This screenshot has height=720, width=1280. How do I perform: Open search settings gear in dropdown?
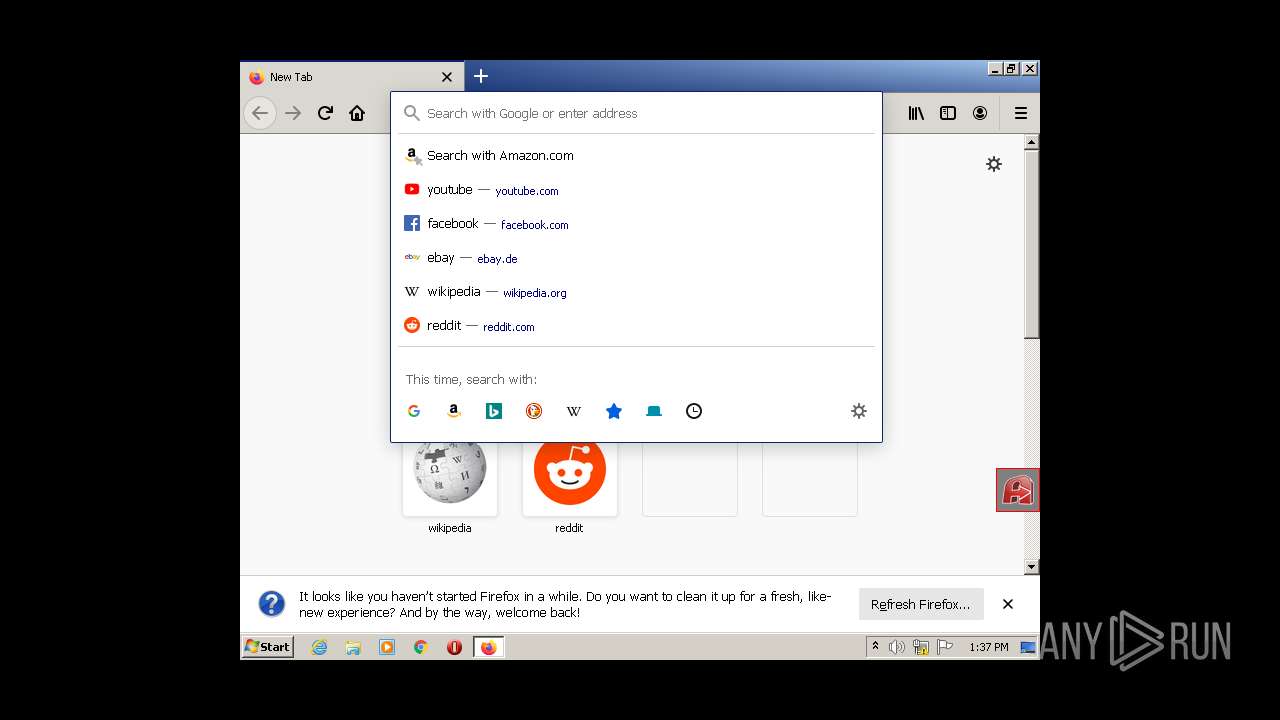pos(859,411)
